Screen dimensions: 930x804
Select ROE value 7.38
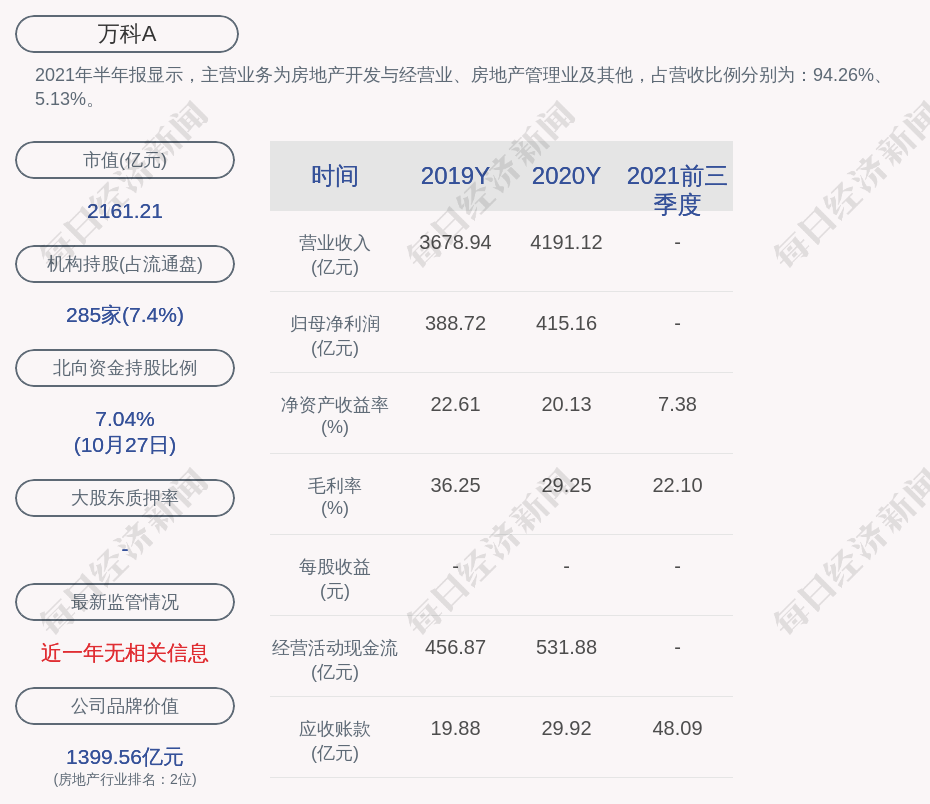point(677,404)
